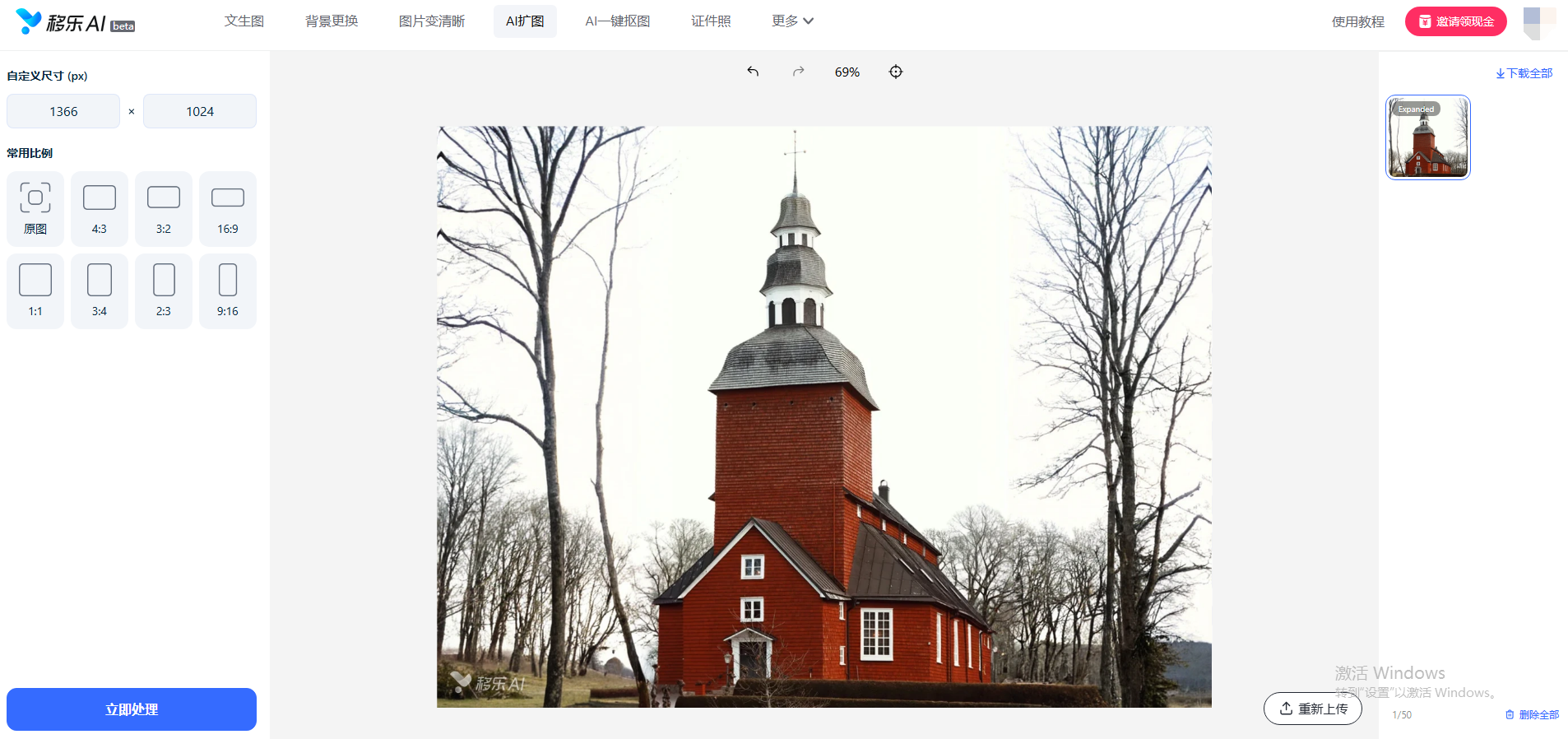
Task: Click the 重新上传 button
Action: click(1313, 709)
